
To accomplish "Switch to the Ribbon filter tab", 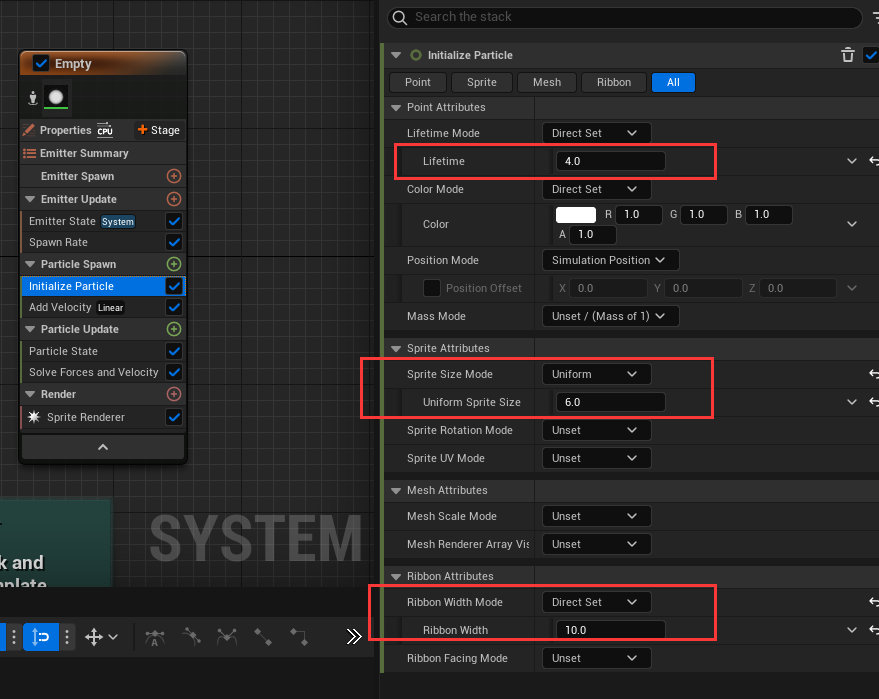I will pos(613,82).
